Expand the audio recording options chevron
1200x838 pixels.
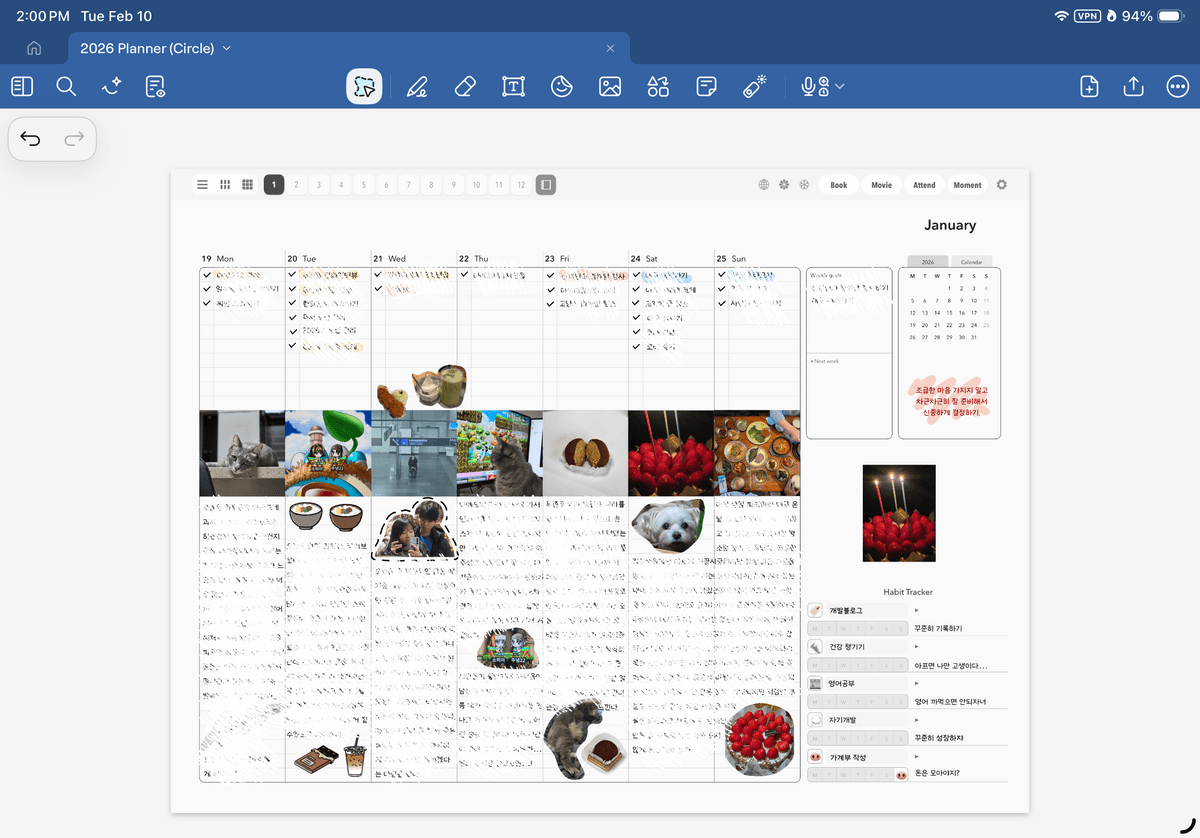click(840, 87)
